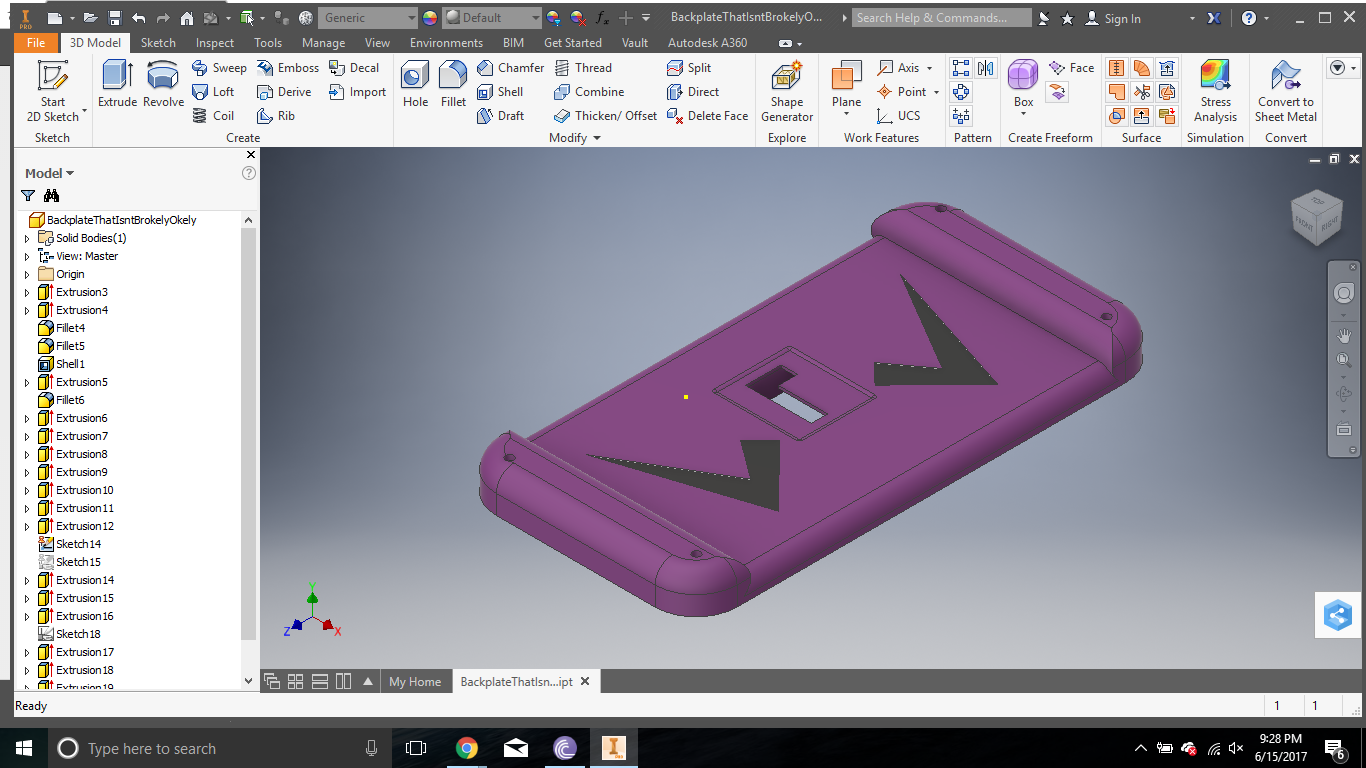
Task: Open the File menu
Action: pyautogui.click(x=36, y=43)
